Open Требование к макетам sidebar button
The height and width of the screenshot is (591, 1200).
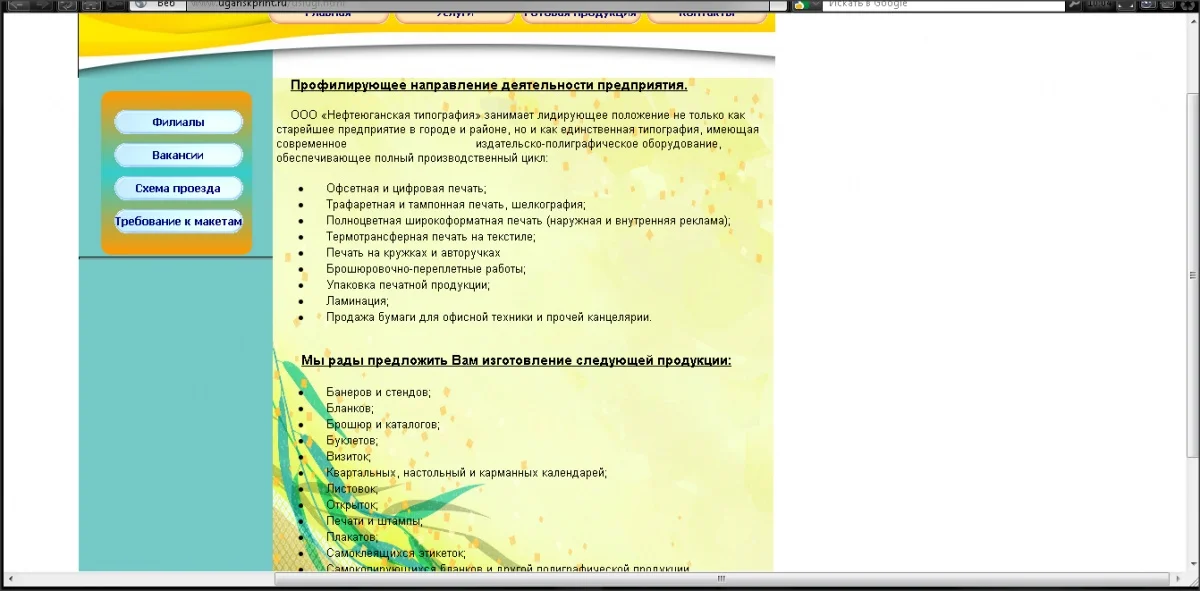[178, 221]
